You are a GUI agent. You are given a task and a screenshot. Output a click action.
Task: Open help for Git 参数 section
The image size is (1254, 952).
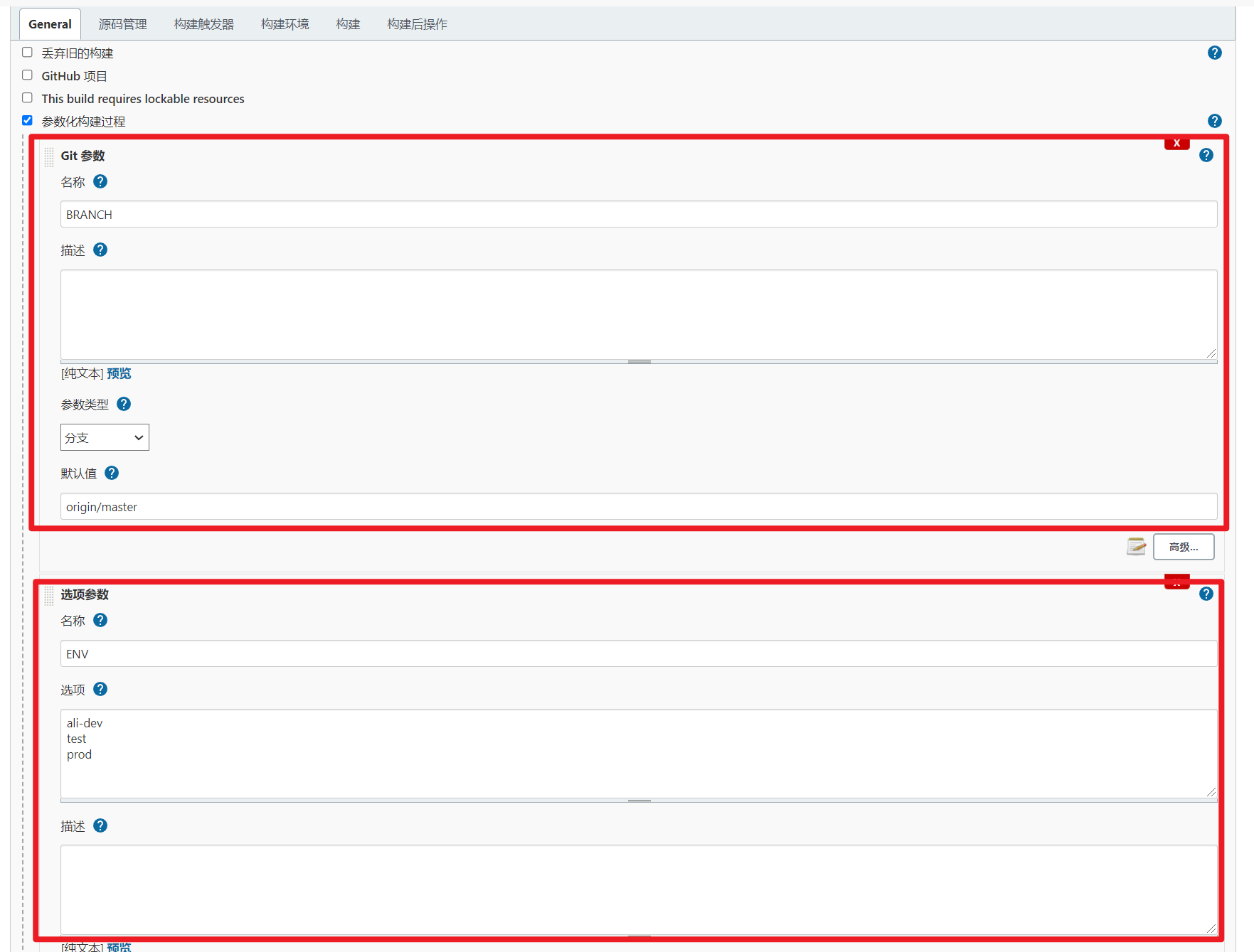[1206, 155]
